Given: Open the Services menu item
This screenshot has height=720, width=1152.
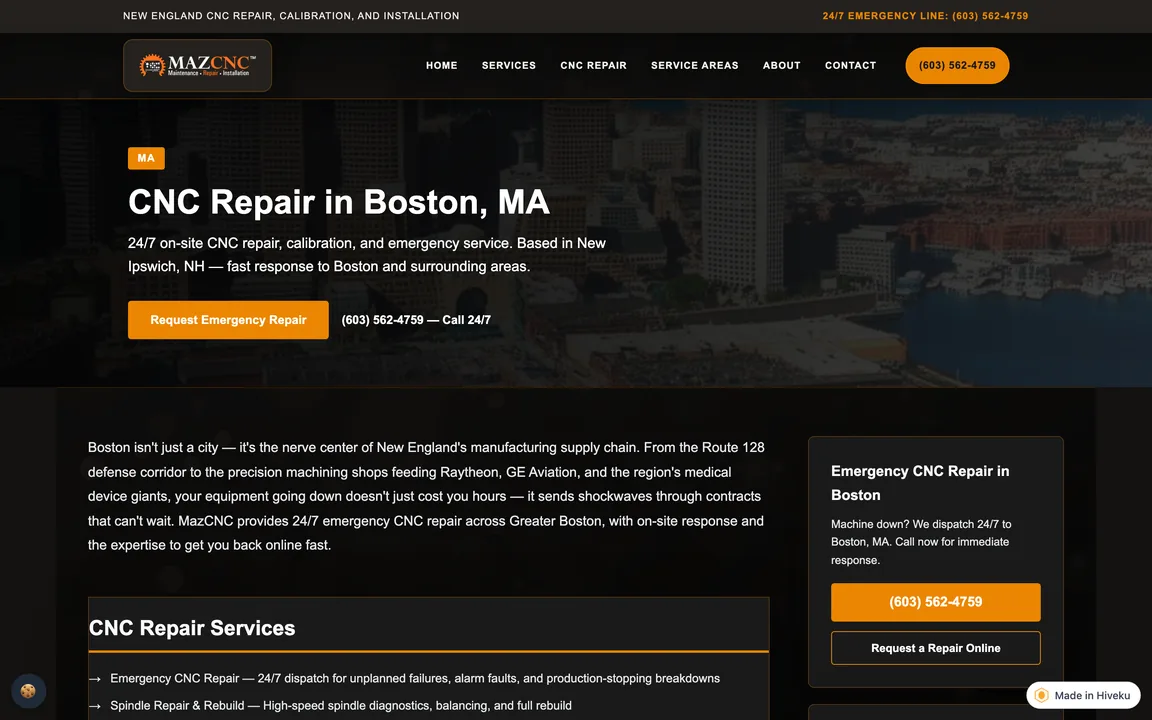Looking at the screenshot, I should [508, 65].
